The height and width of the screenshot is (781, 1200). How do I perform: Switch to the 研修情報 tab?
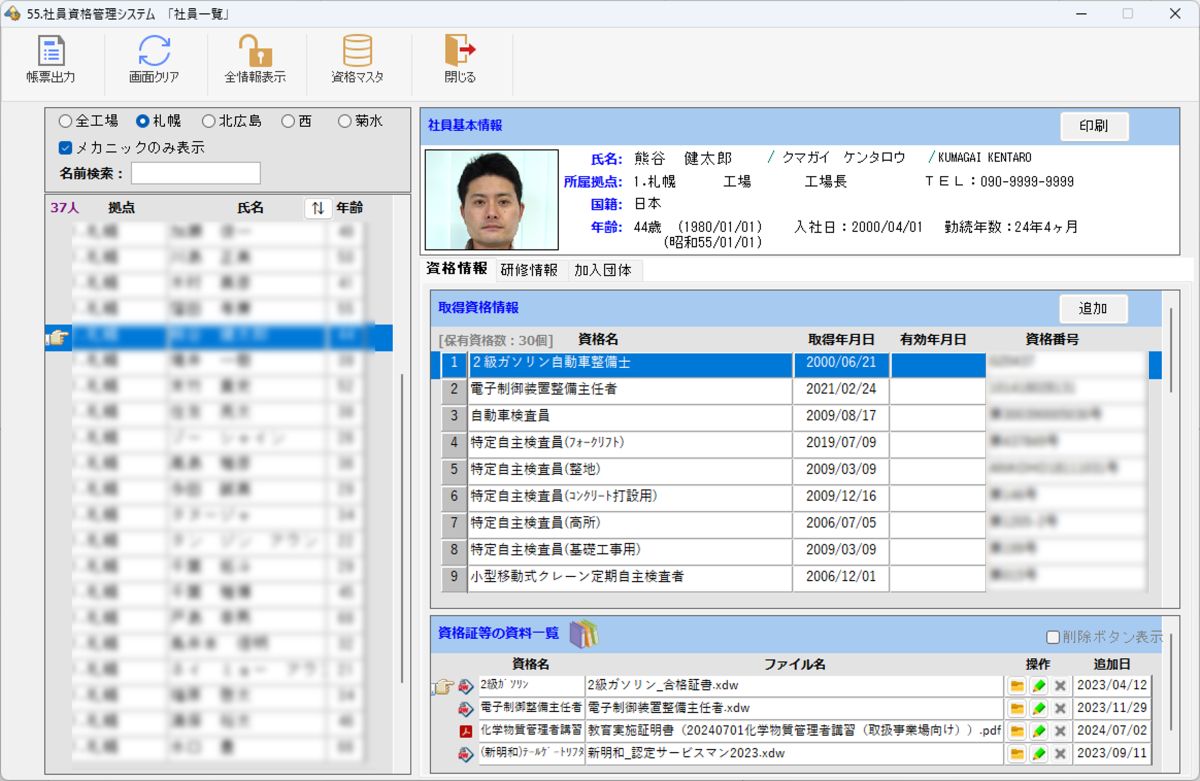(529, 270)
